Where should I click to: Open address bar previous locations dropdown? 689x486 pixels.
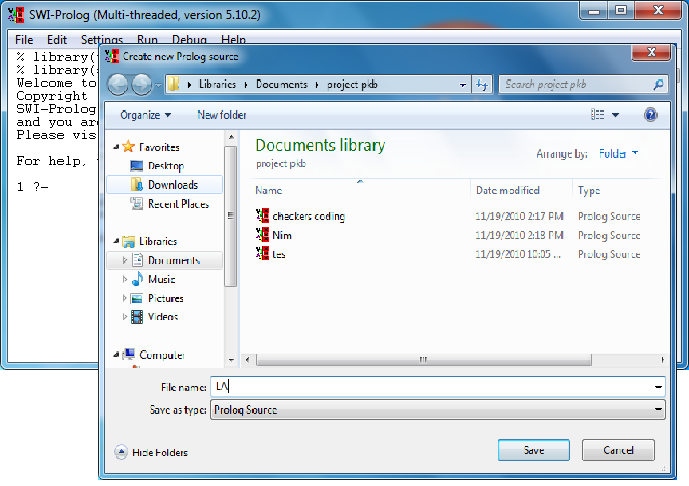click(x=463, y=85)
